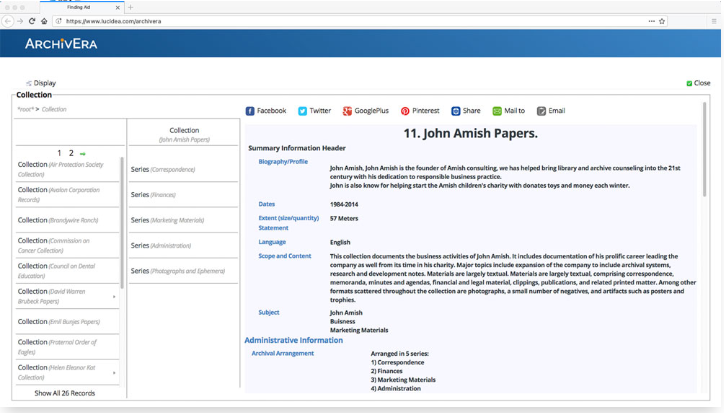Click the Archival Arrangement label
The image size is (724, 413).
coord(283,353)
